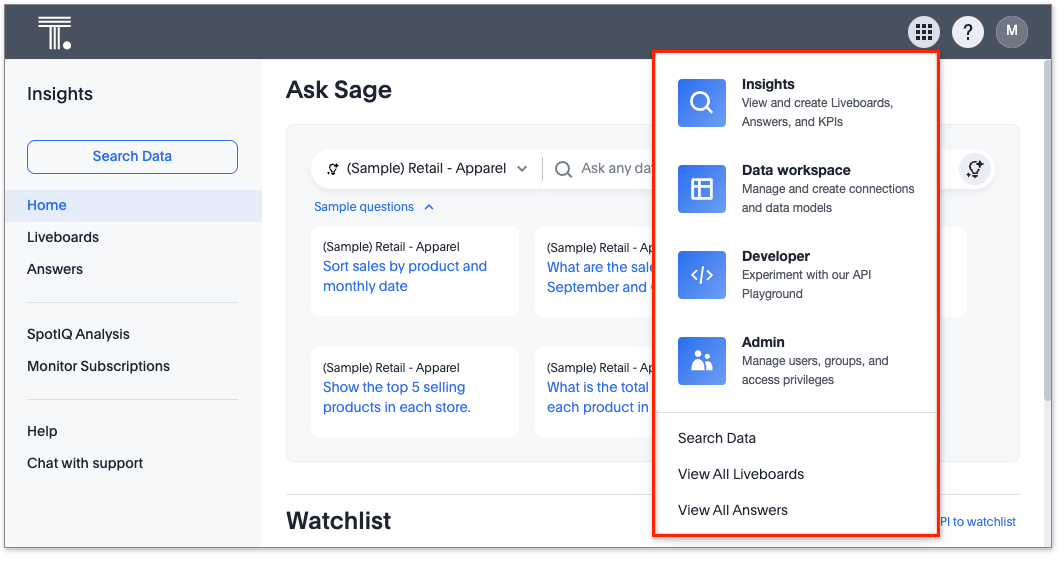Click the help question mark icon
Screen dimensions: 1064x563
tap(967, 32)
